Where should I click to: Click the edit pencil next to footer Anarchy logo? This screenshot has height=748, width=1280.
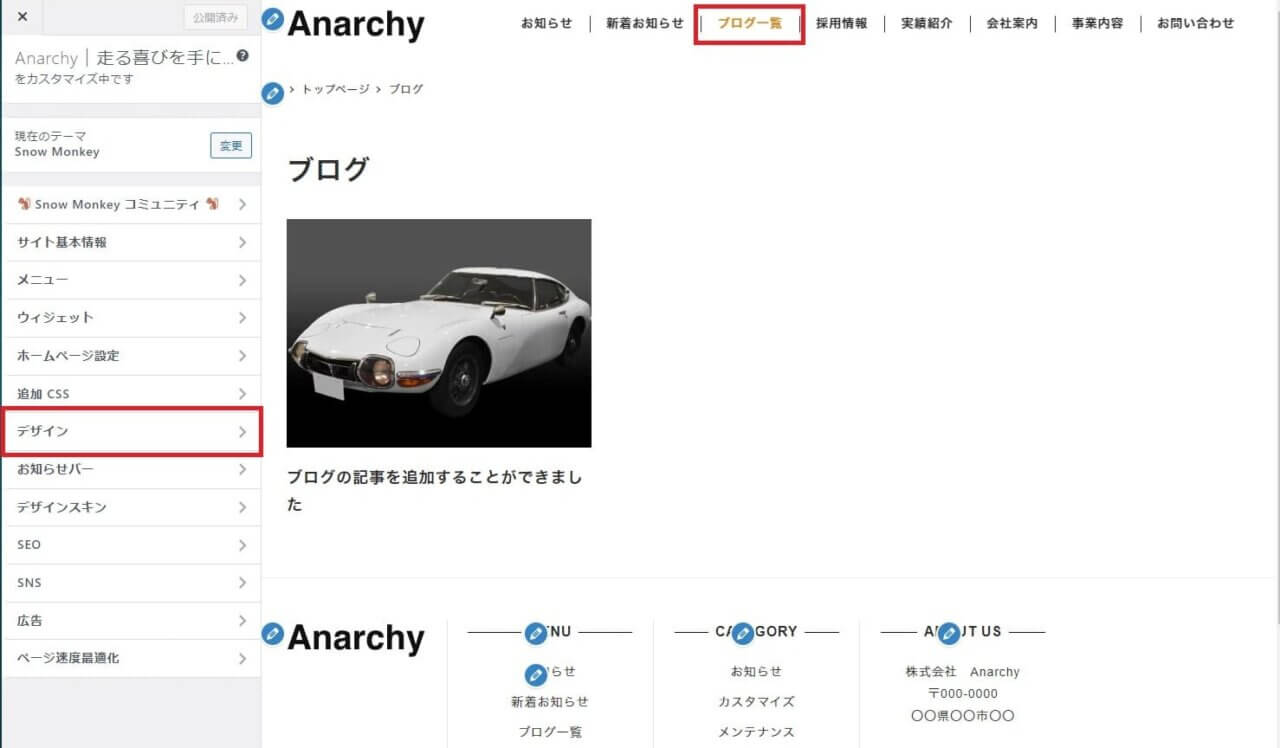pyautogui.click(x=272, y=633)
